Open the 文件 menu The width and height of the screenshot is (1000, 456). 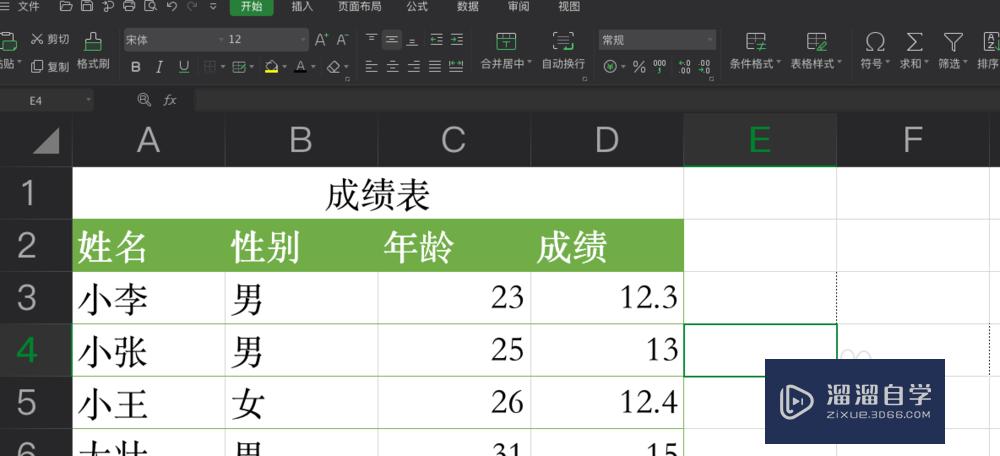[28, 7]
